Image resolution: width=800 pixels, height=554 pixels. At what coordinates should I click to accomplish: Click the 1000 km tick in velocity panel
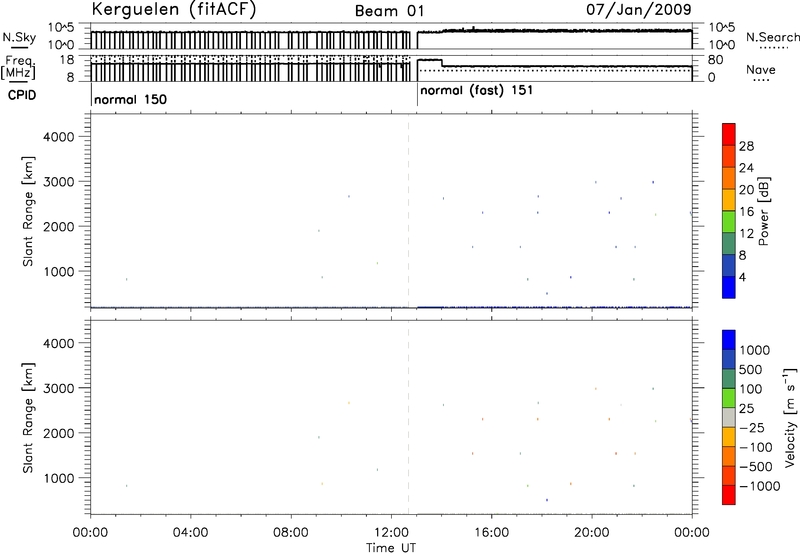tap(59, 478)
